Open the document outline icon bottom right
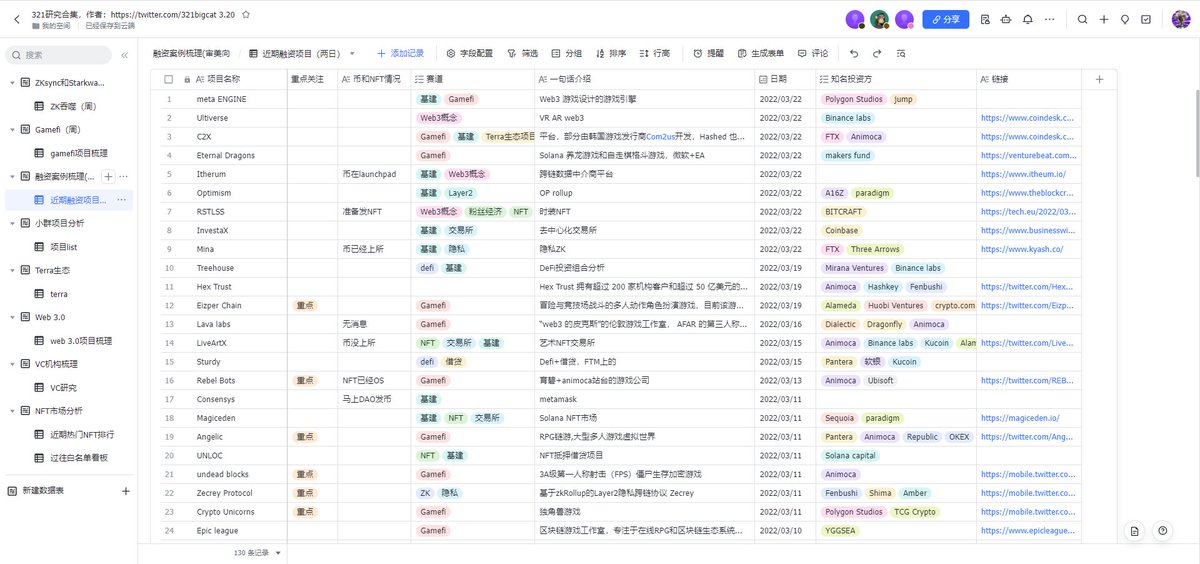This screenshot has height=564, width=1200. [1133, 532]
